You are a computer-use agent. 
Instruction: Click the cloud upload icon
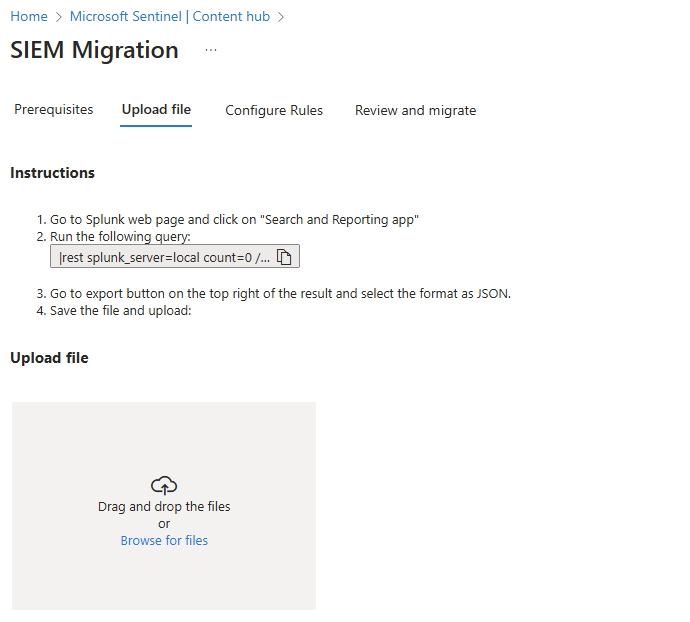click(x=164, y=485)
